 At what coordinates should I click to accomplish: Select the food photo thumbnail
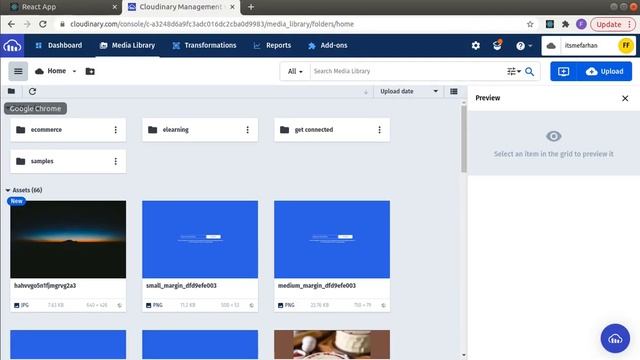point(332,344)
